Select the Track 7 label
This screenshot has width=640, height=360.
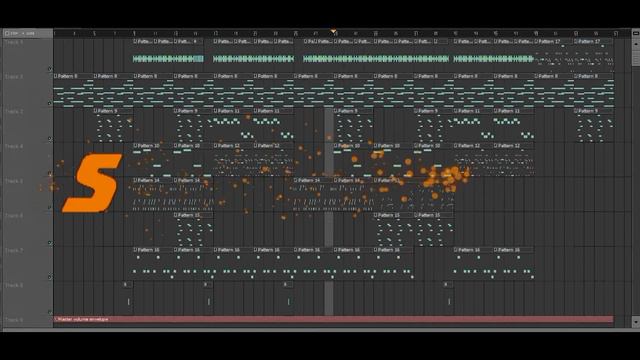pyautogui.click(x=14, y=250)
